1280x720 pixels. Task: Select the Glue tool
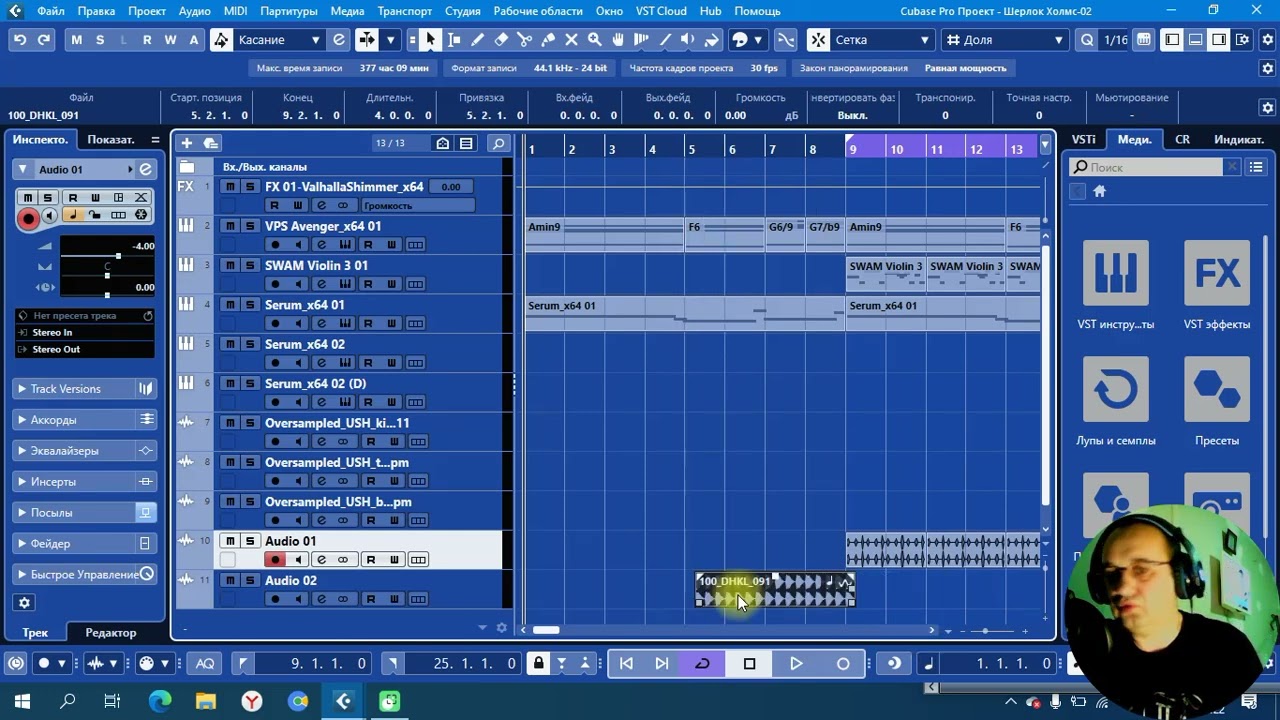(548, 40)
